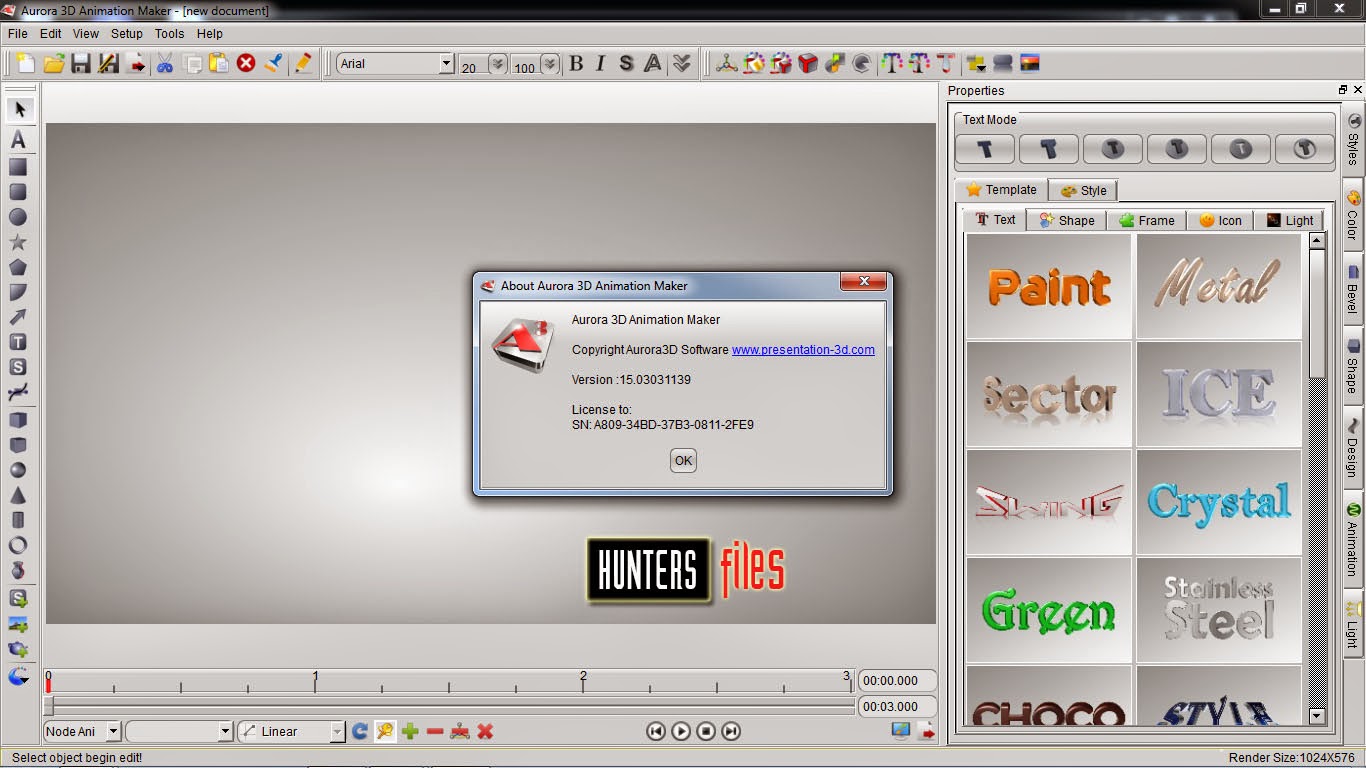Image resolution: width=1366 pixels, height=768 pixels.
Task: Pick the circle shape tool
Action: (18, 217)
